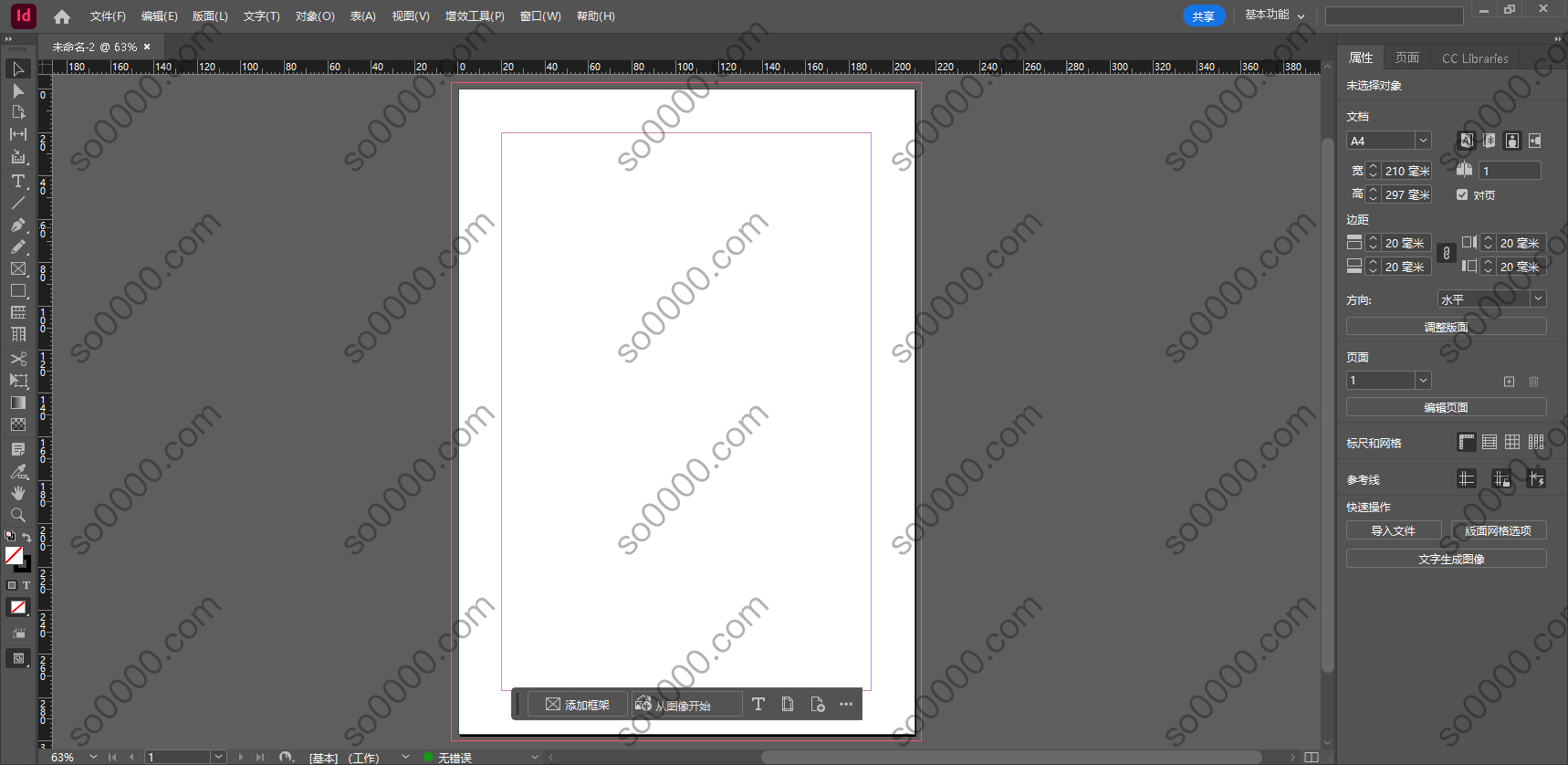Click the fill color swatch in toolbox
This screenshot has width=1568, height=765.
(x=14, y=555)
